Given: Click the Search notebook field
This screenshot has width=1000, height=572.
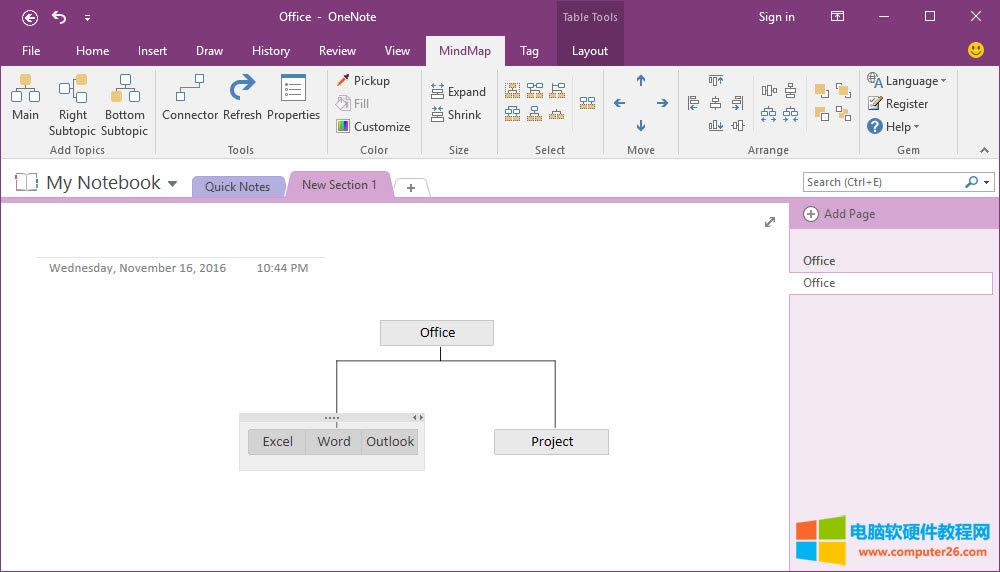Looking at the screenshot, I should point(882,182).
